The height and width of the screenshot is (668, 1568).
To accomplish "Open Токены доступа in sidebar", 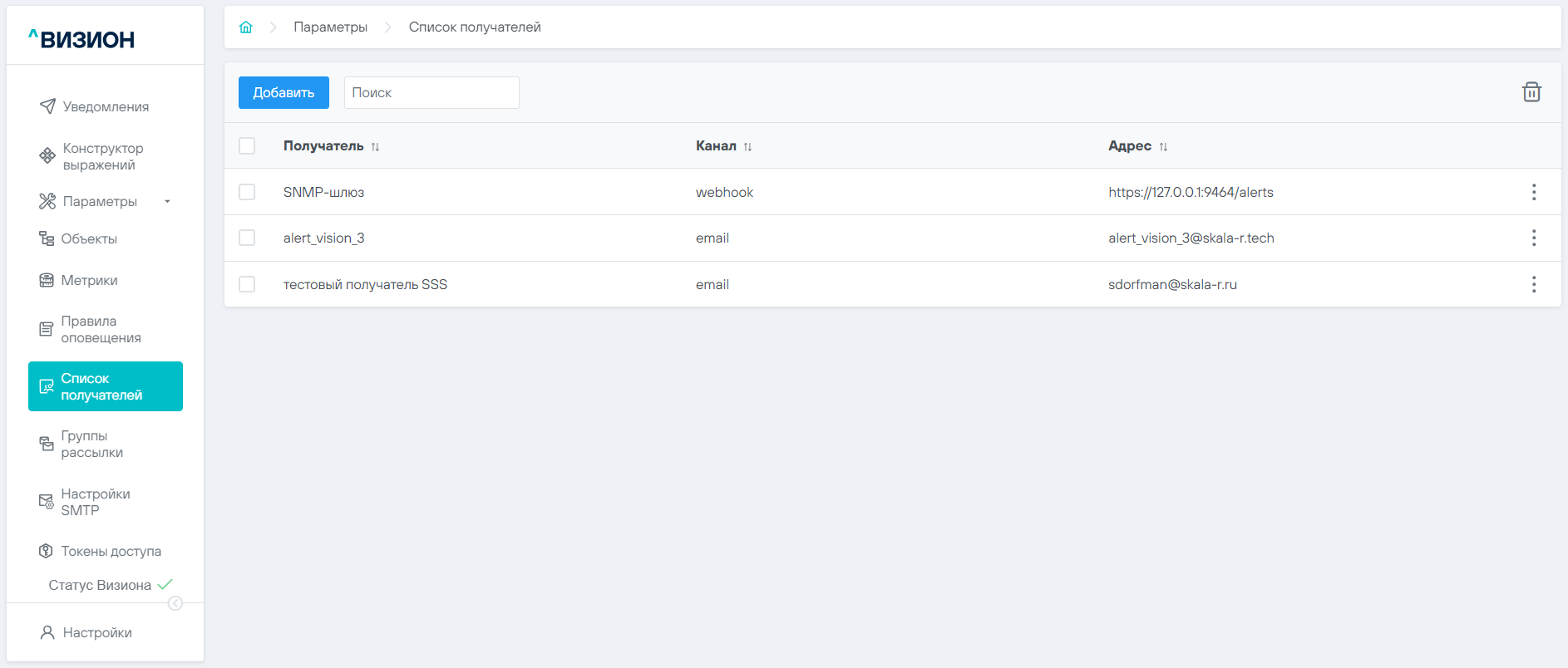I will pyautogui.click(x=111, y=551).
